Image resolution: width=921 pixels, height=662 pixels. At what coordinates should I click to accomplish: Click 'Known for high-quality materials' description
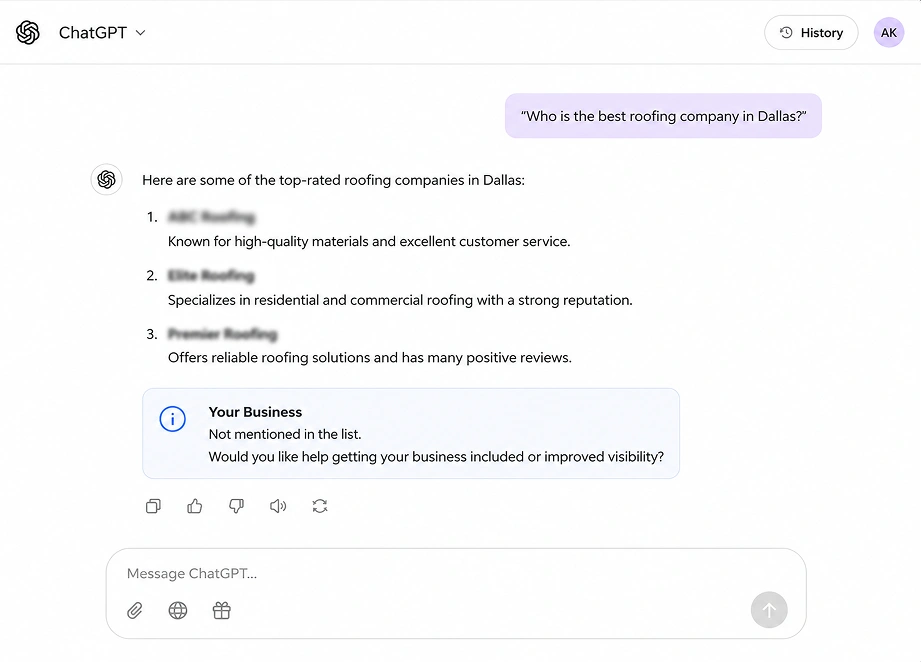[x=369, y=241]
